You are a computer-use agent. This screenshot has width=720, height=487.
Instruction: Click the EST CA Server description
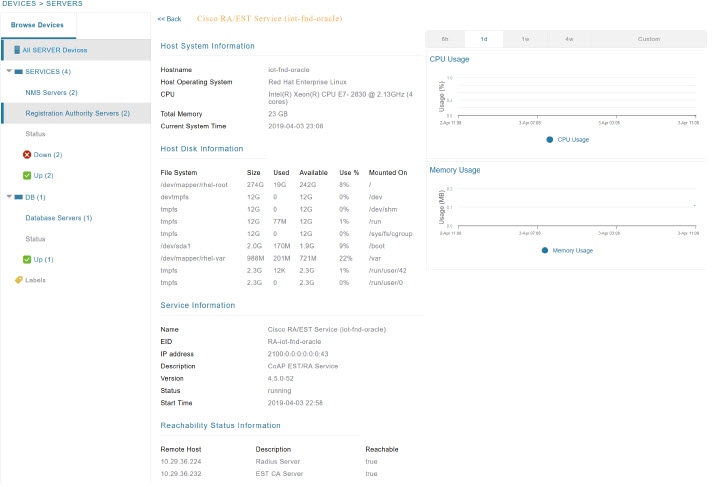click(x=279, y=474)
